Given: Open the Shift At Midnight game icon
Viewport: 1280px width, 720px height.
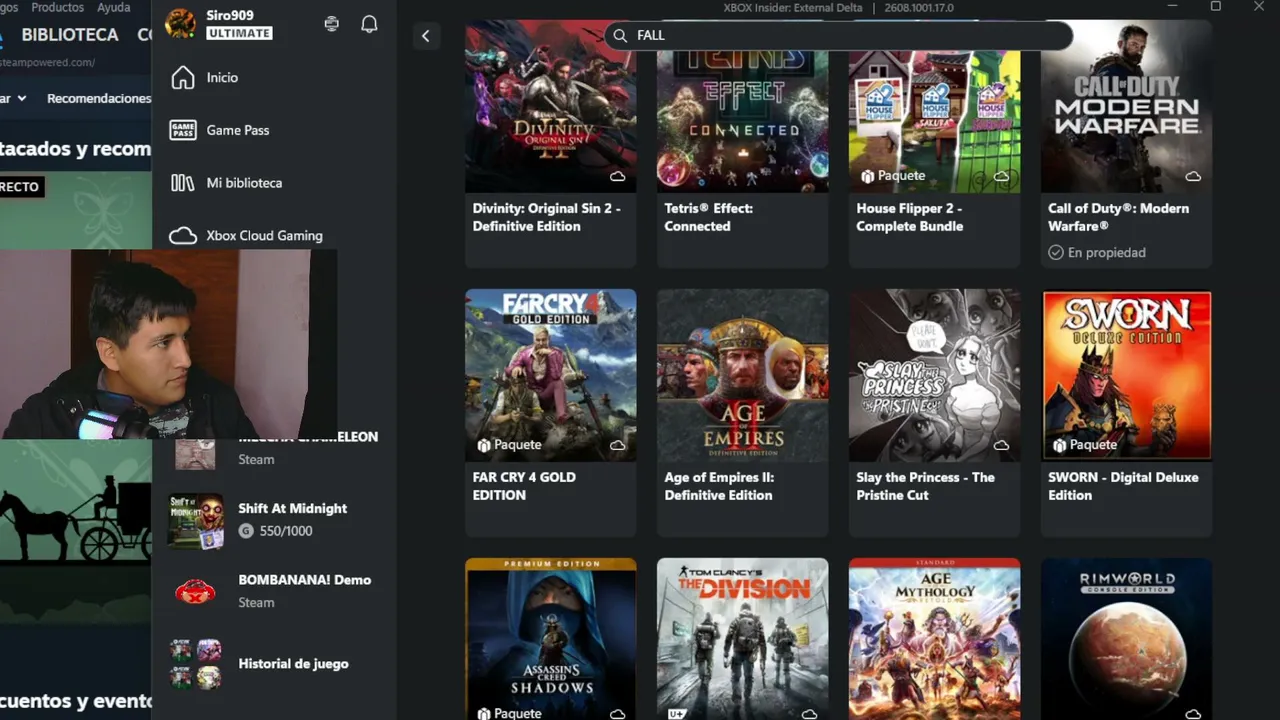Looking at the screenshot, I should click(195, 520).
